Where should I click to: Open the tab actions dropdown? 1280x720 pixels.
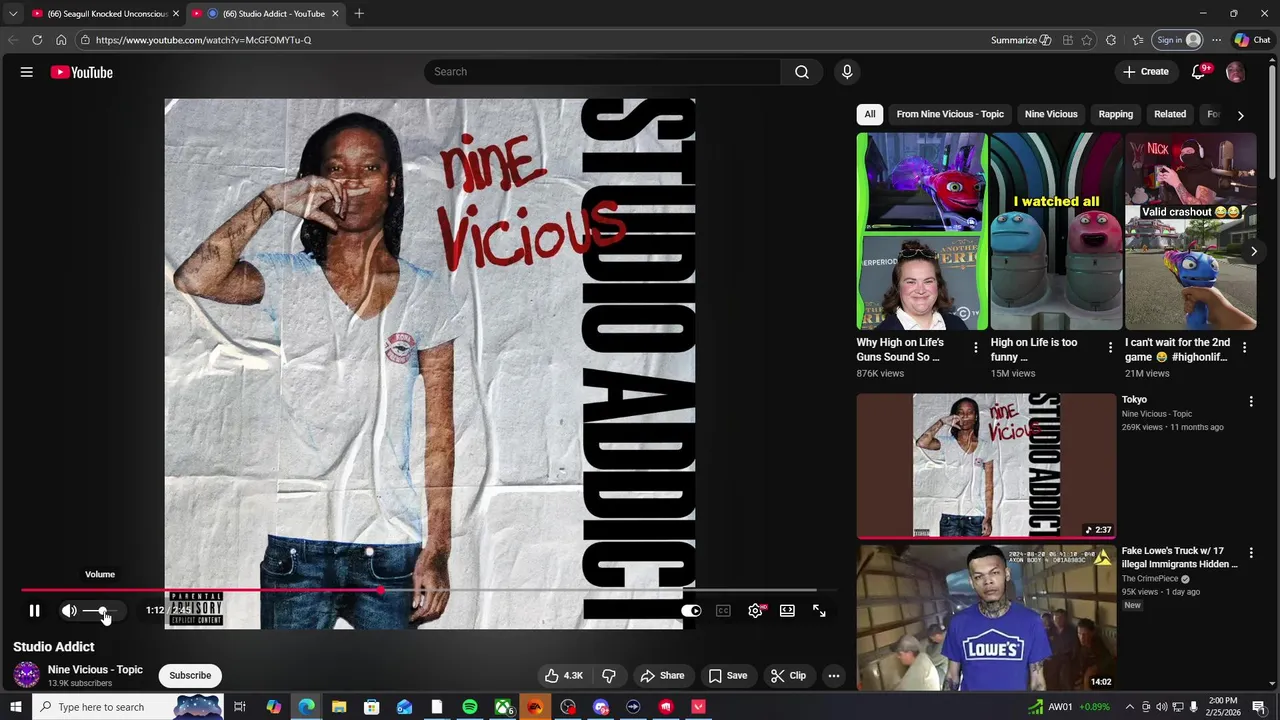[13, 14]
